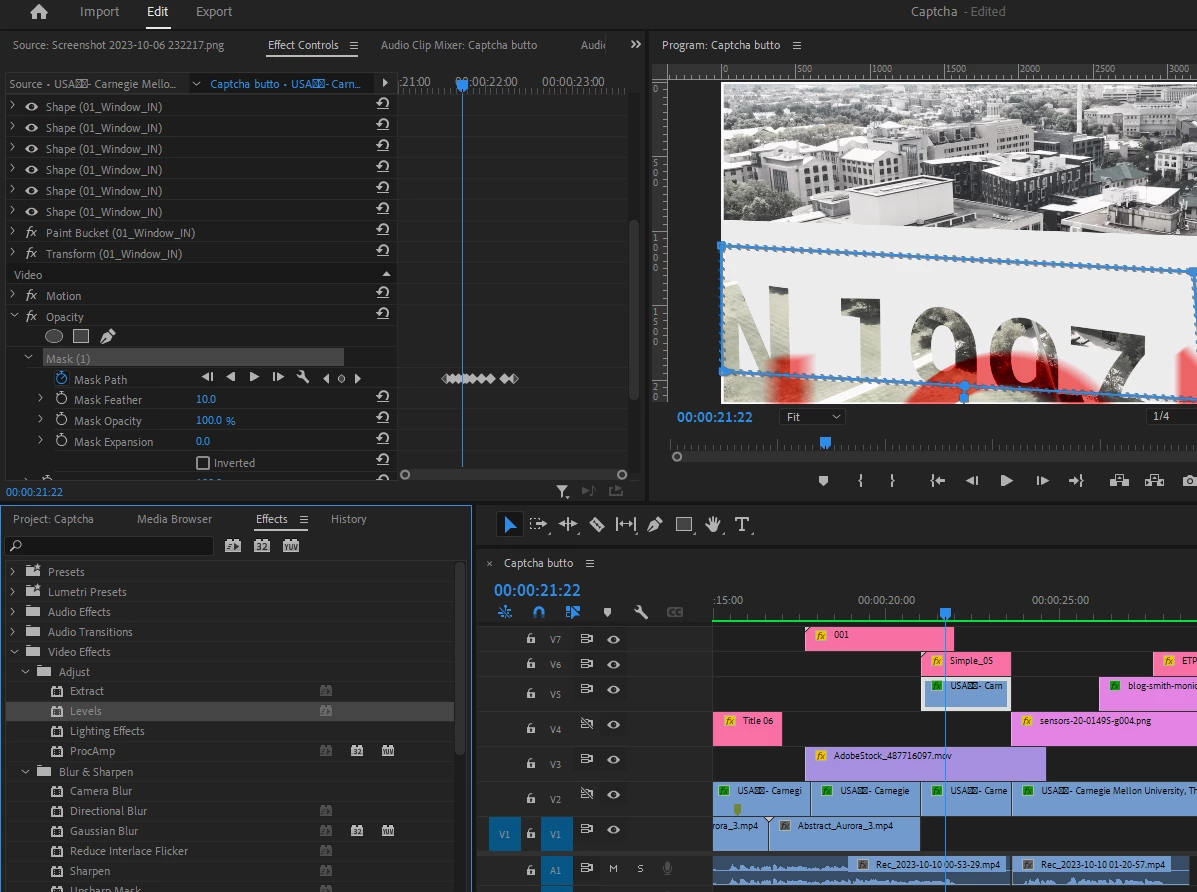This screenshot has width=1197, height=892.
Task: Filter effects by 32-bit color
Action: tap(262, 546)
